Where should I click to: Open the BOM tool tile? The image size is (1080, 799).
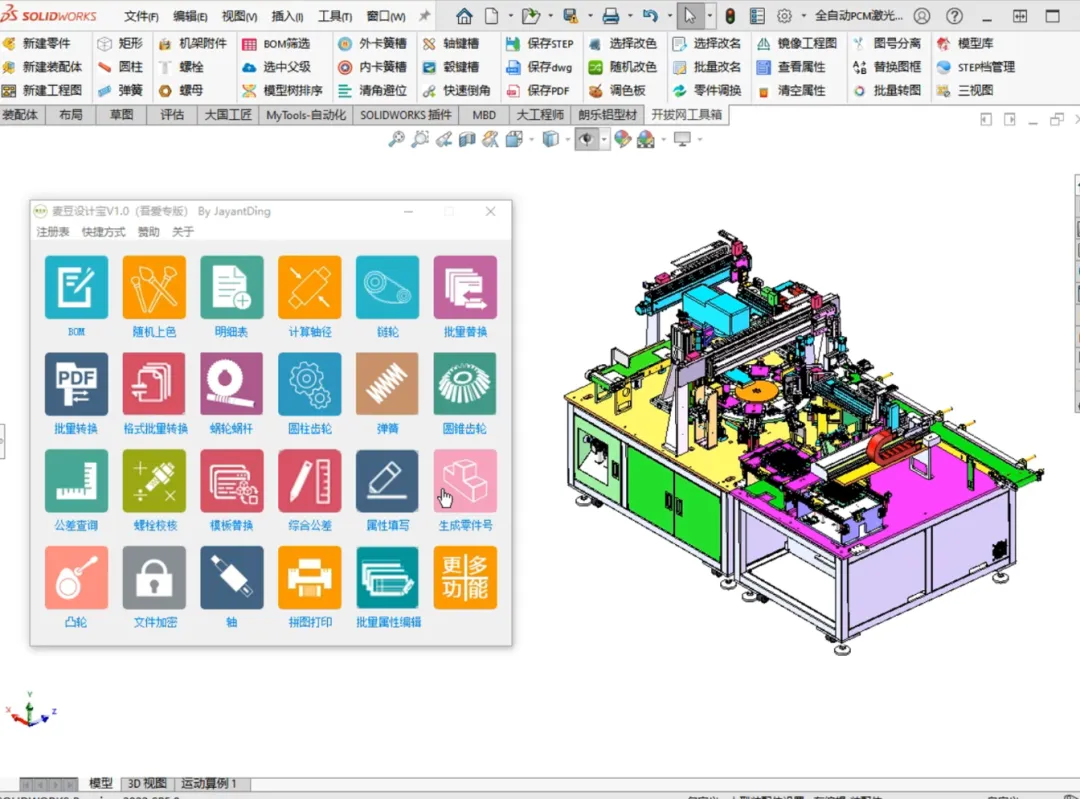point(76,287)
